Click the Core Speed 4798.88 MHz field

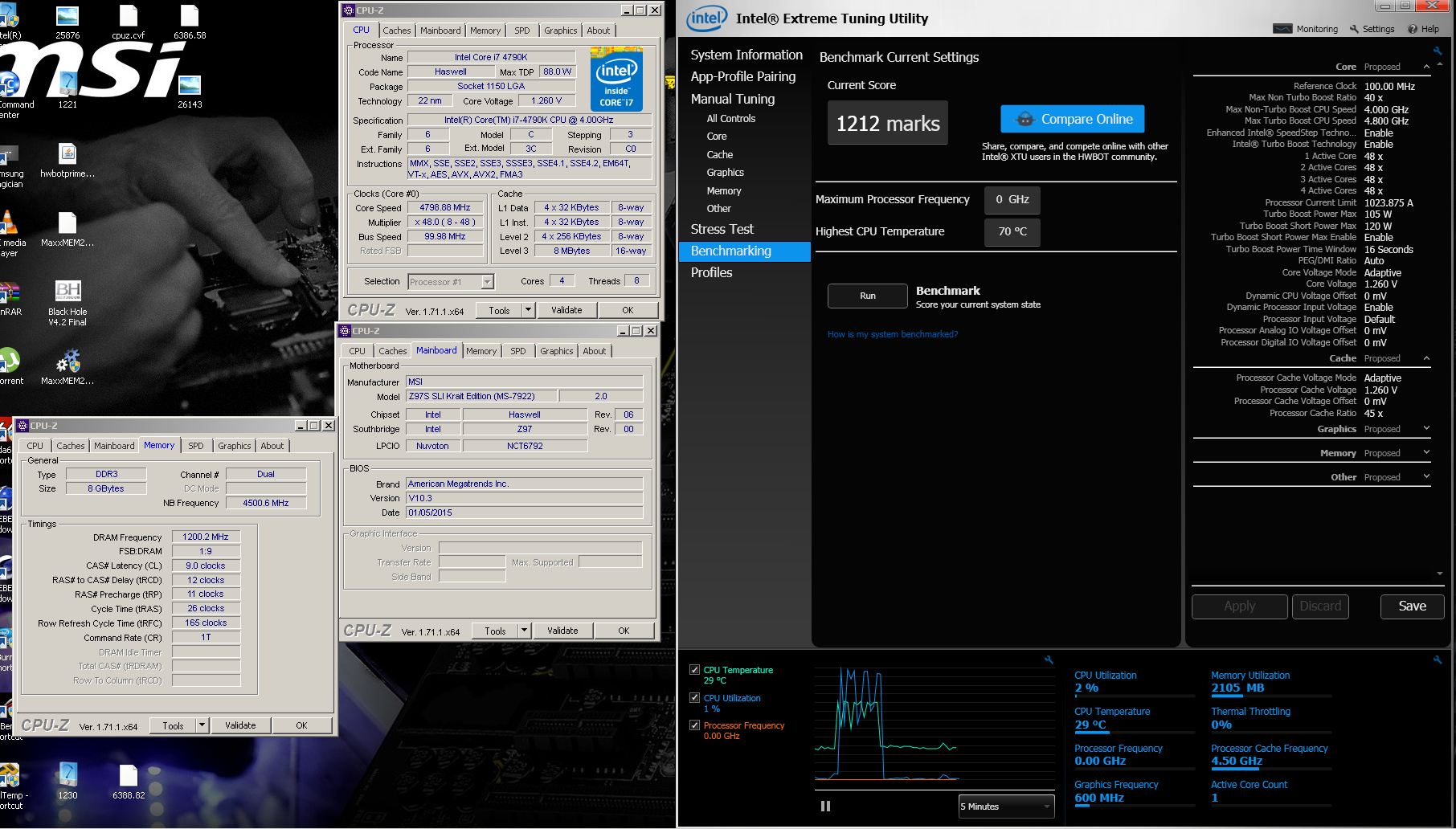point(445,207)
